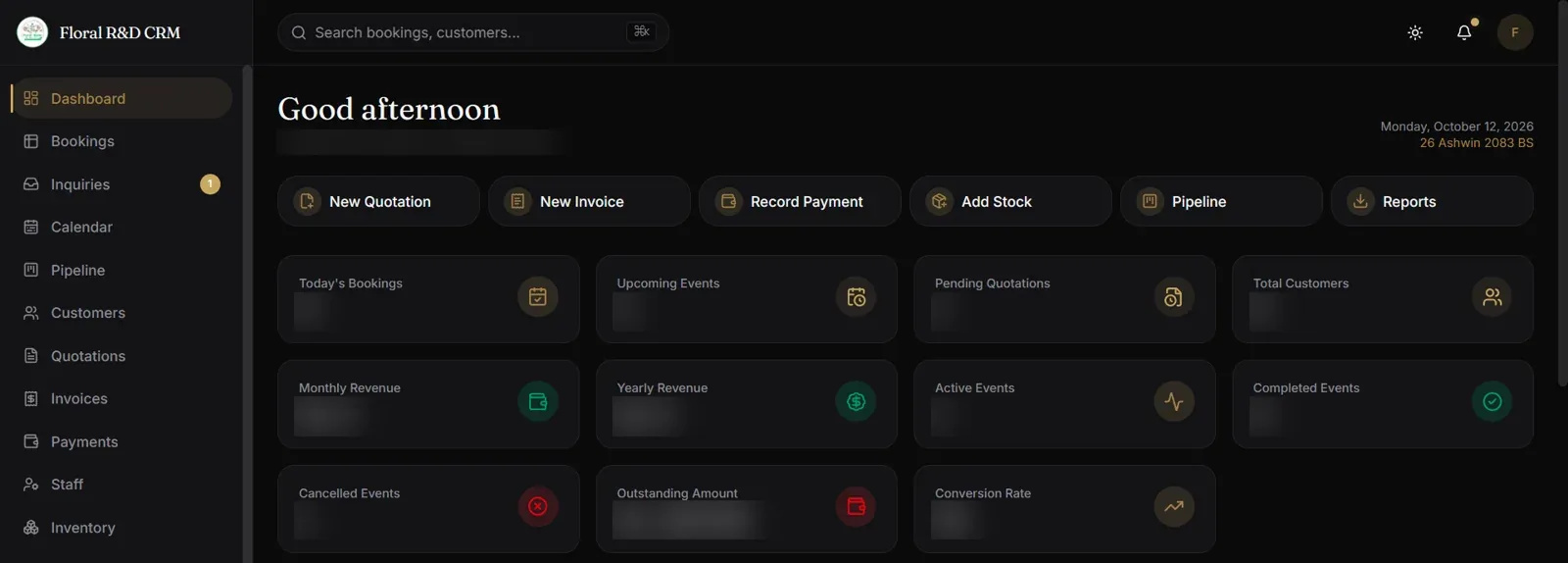
Task: Click the Pending Quotations file-clock icon
Action: pos(1174,296)
